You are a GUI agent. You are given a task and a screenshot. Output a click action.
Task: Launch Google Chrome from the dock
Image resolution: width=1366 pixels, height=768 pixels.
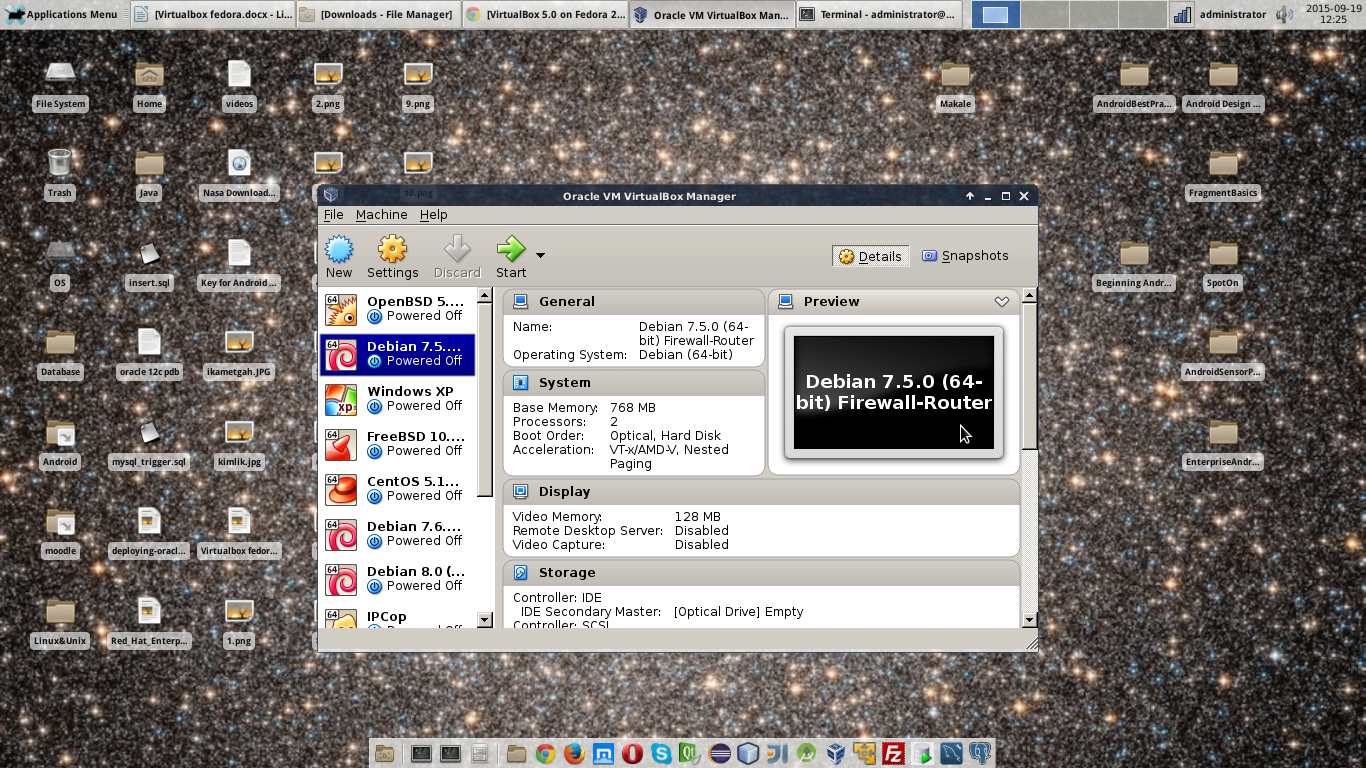click(x=545, y=754)
